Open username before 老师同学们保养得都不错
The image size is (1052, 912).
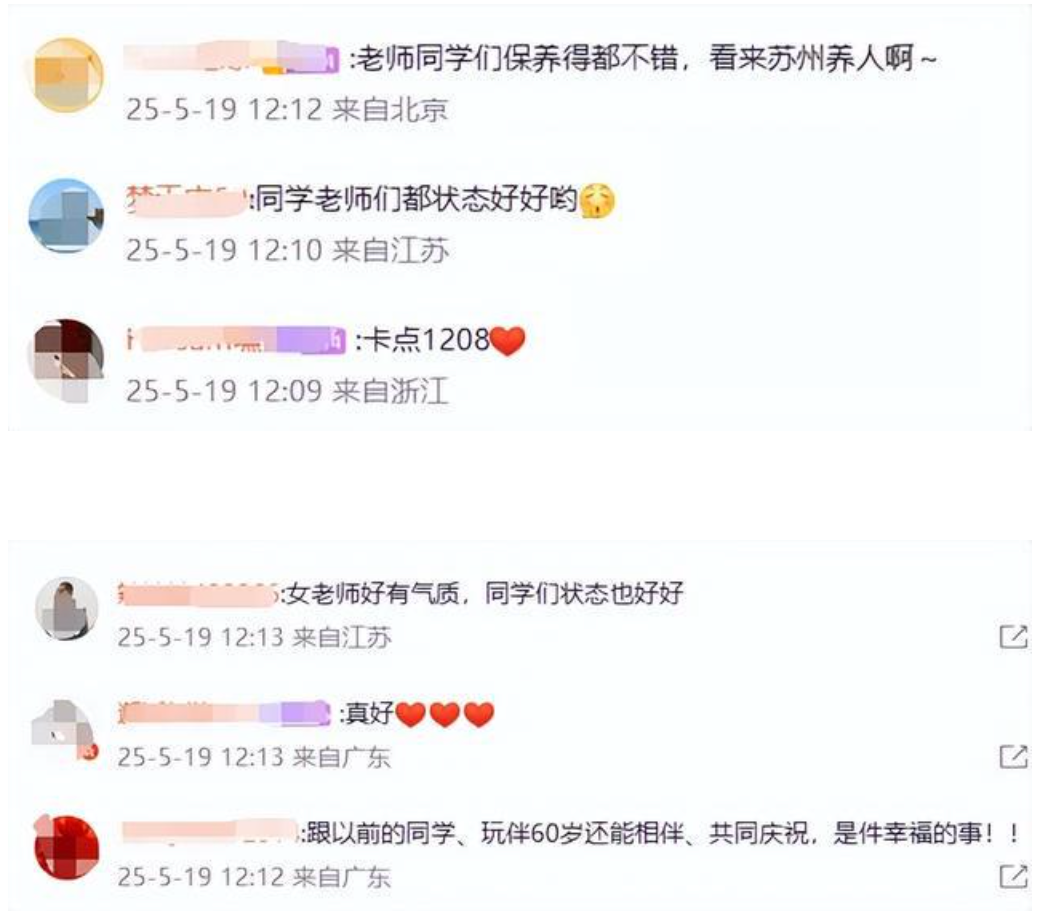pos(231,59)
